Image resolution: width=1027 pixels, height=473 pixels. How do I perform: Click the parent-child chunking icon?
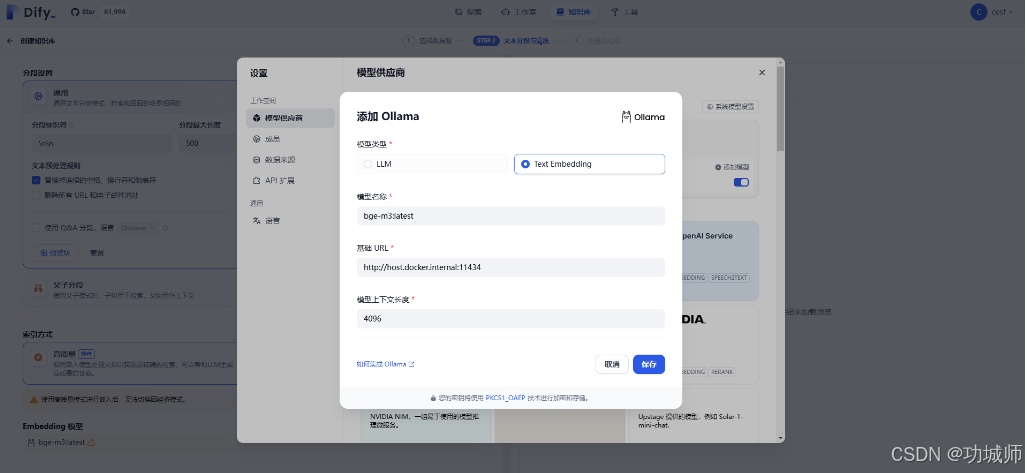[x=39, y=289]
